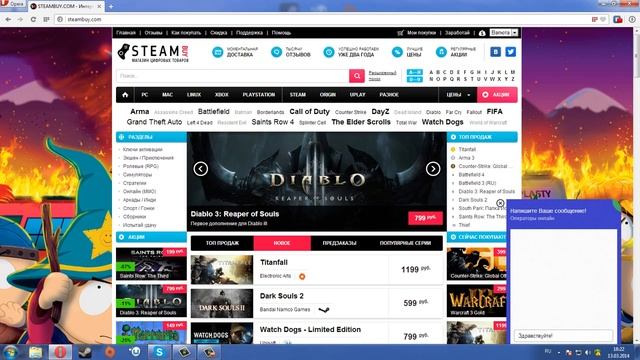Viewport: 640px width, 360px height.
Task: Click the 799 rub price on Diablo banner
Action: pyautogui.click(x=425, y=218)
